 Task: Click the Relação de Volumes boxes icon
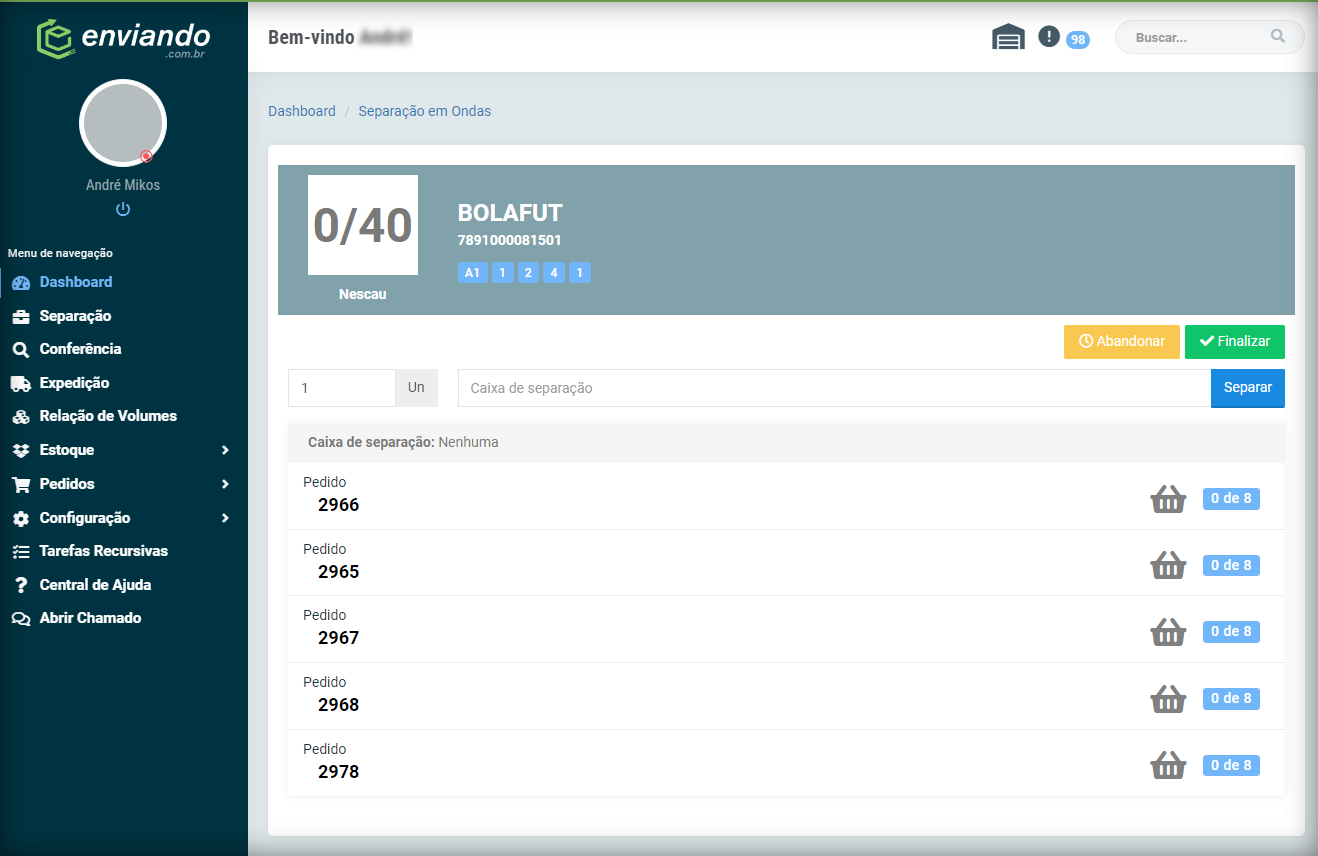coord(21,417)
